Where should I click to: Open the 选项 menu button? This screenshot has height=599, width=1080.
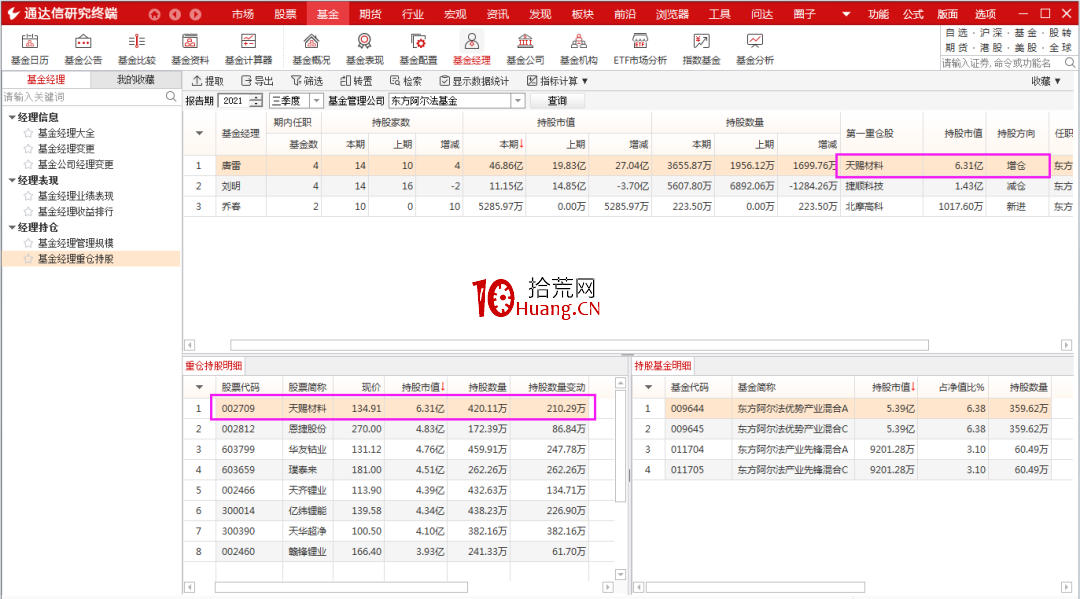click(985, 14)
